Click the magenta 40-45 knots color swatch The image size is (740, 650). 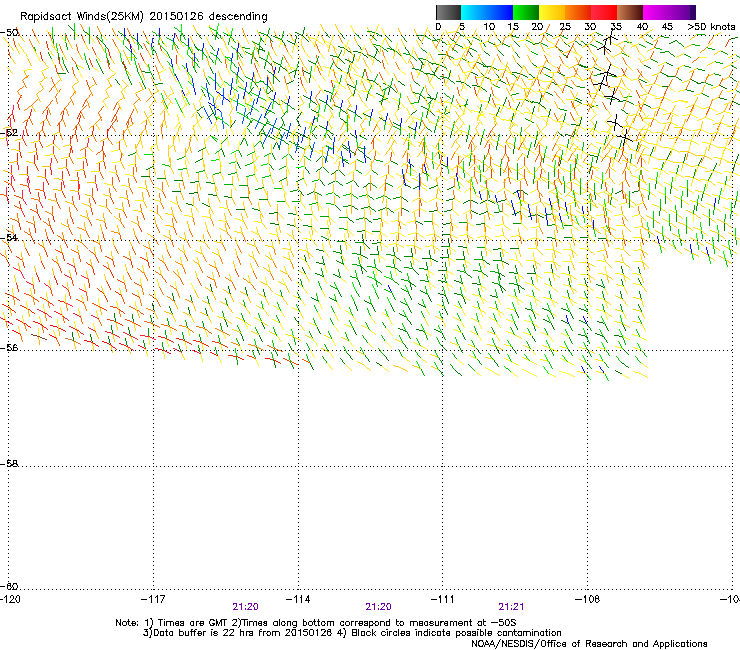coord(656,12)
